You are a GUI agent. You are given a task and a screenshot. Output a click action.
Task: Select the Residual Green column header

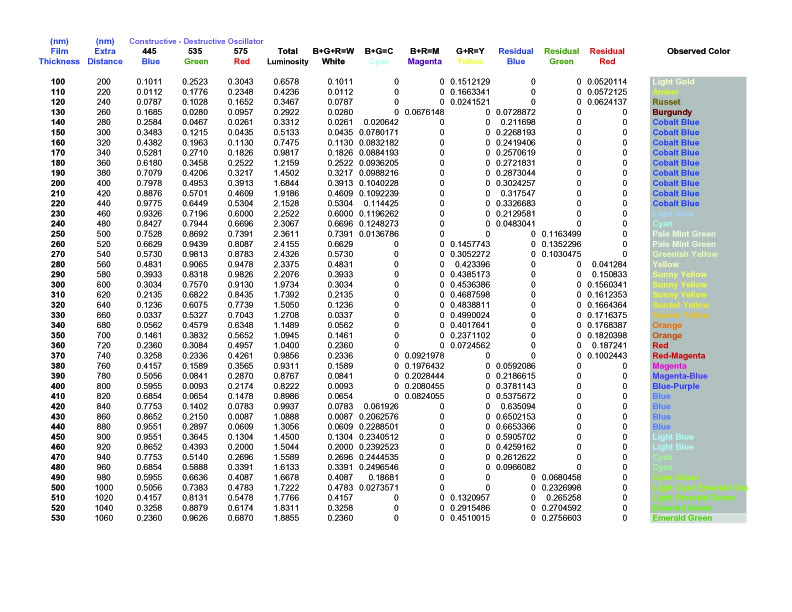point(561,54)
